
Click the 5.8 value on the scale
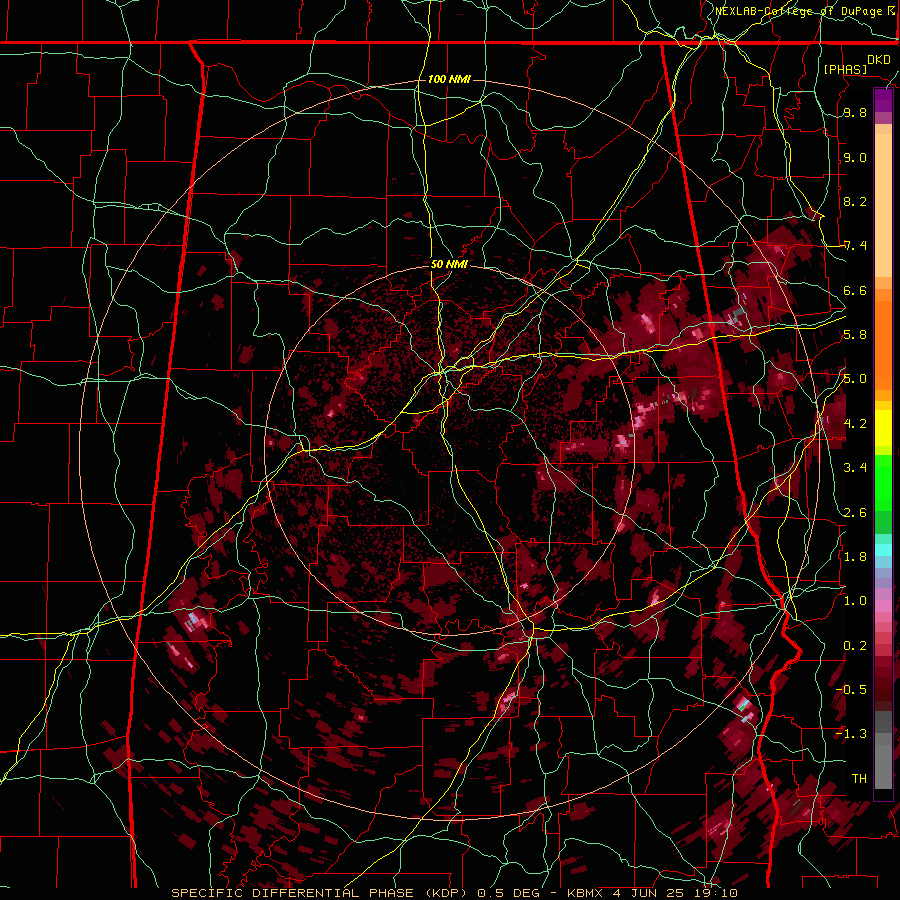[855, 335]
